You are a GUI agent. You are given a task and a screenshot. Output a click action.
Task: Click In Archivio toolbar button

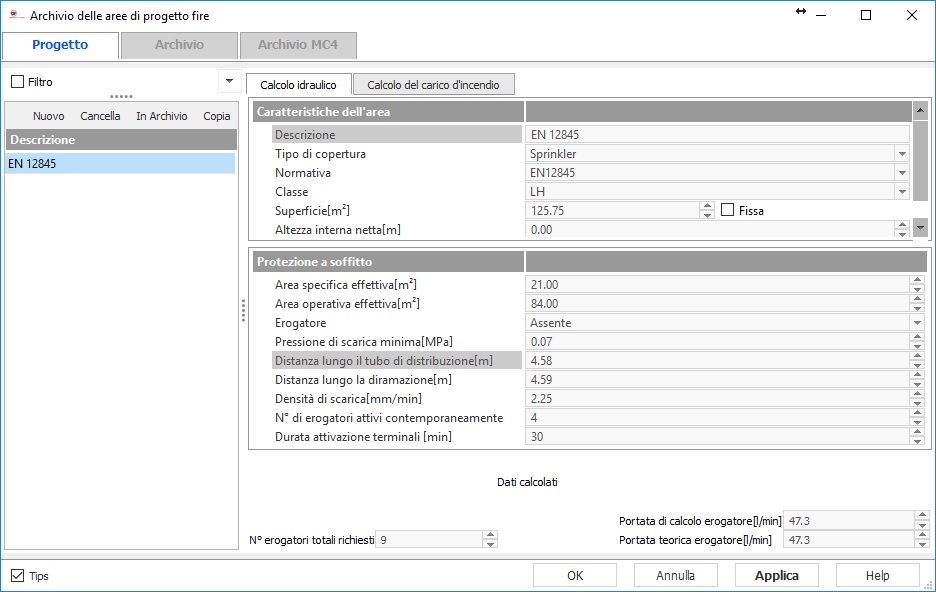click(x=161, y=116)
